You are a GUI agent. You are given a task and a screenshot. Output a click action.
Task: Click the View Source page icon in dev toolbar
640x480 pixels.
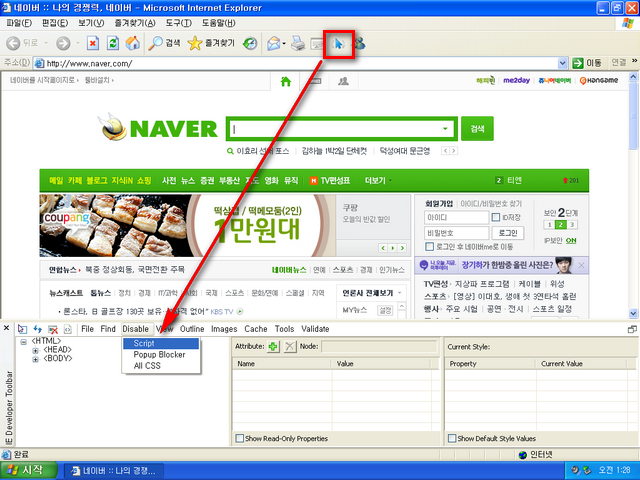68,329
